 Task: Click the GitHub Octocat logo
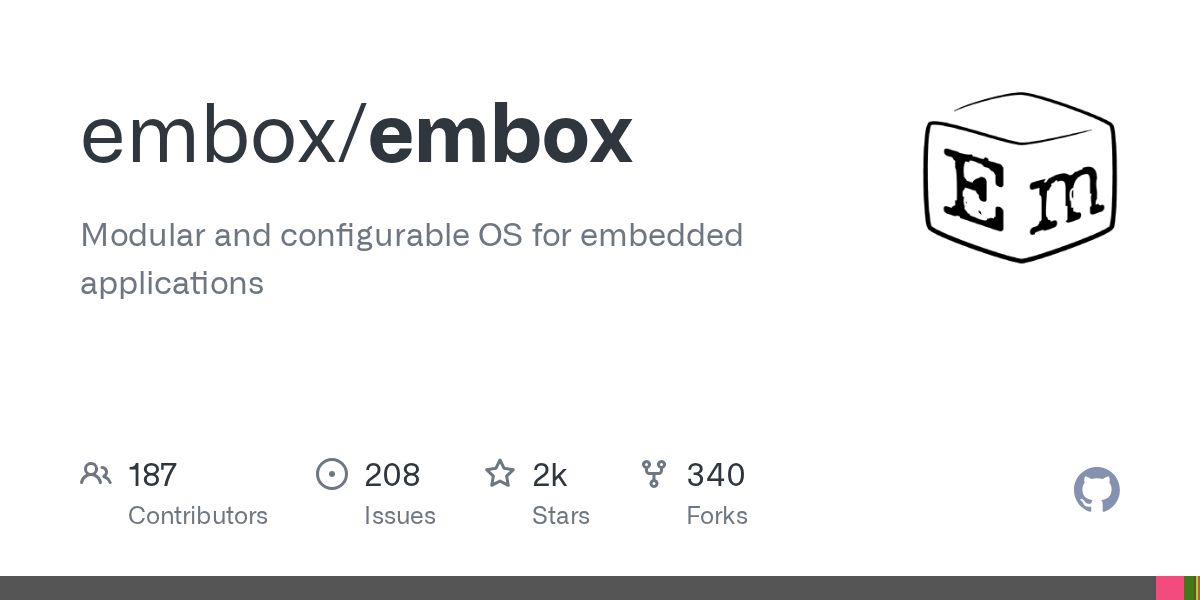pyautogui.click(x=1096, y=490)
